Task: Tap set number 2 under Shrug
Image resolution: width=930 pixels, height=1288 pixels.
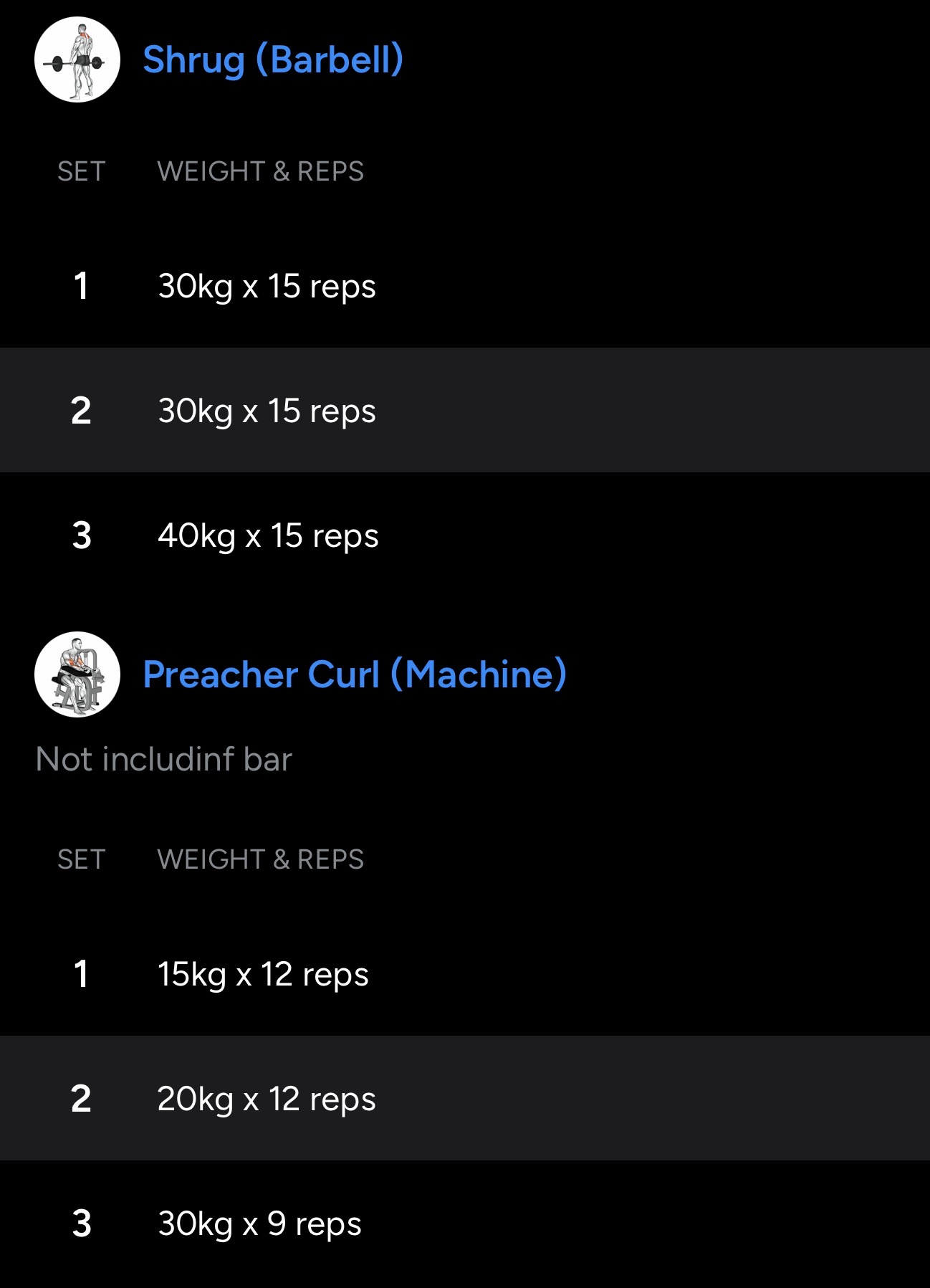Action: tap(81, 411)
